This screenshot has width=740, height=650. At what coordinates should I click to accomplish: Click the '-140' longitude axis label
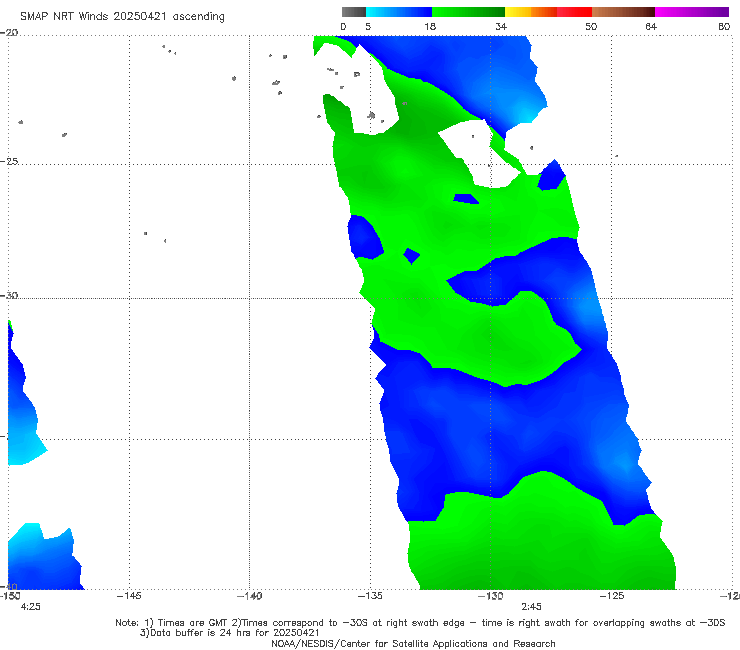point(249,596)
